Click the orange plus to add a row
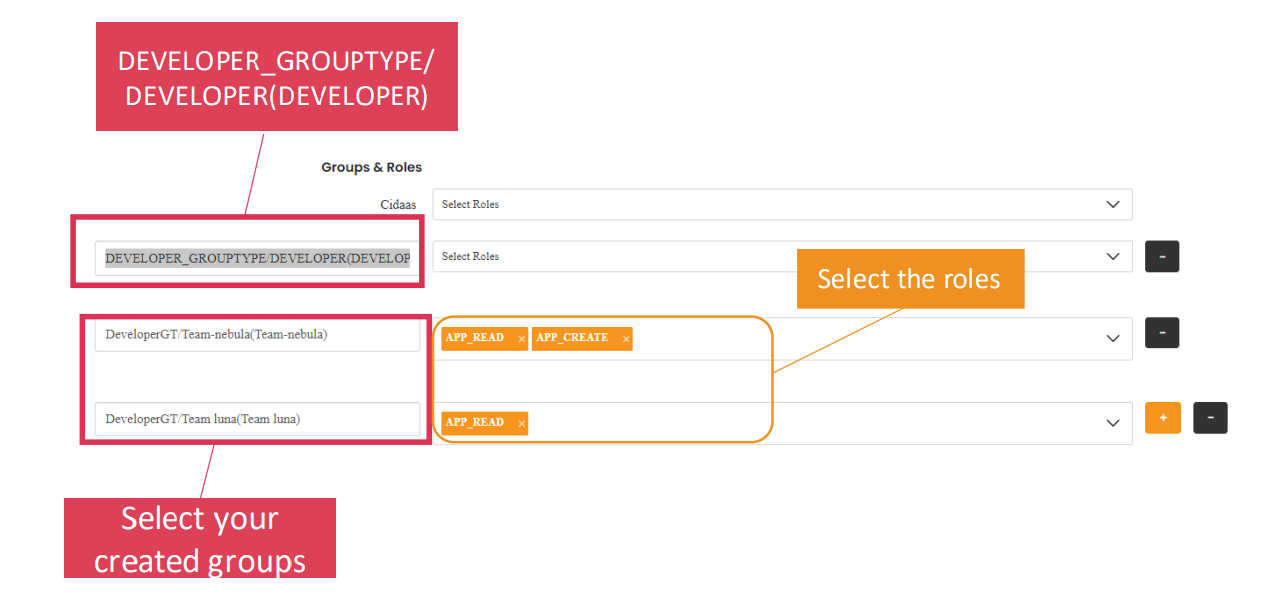Viewport: 1287px width, 616px height. click(x=1162, y=417)
